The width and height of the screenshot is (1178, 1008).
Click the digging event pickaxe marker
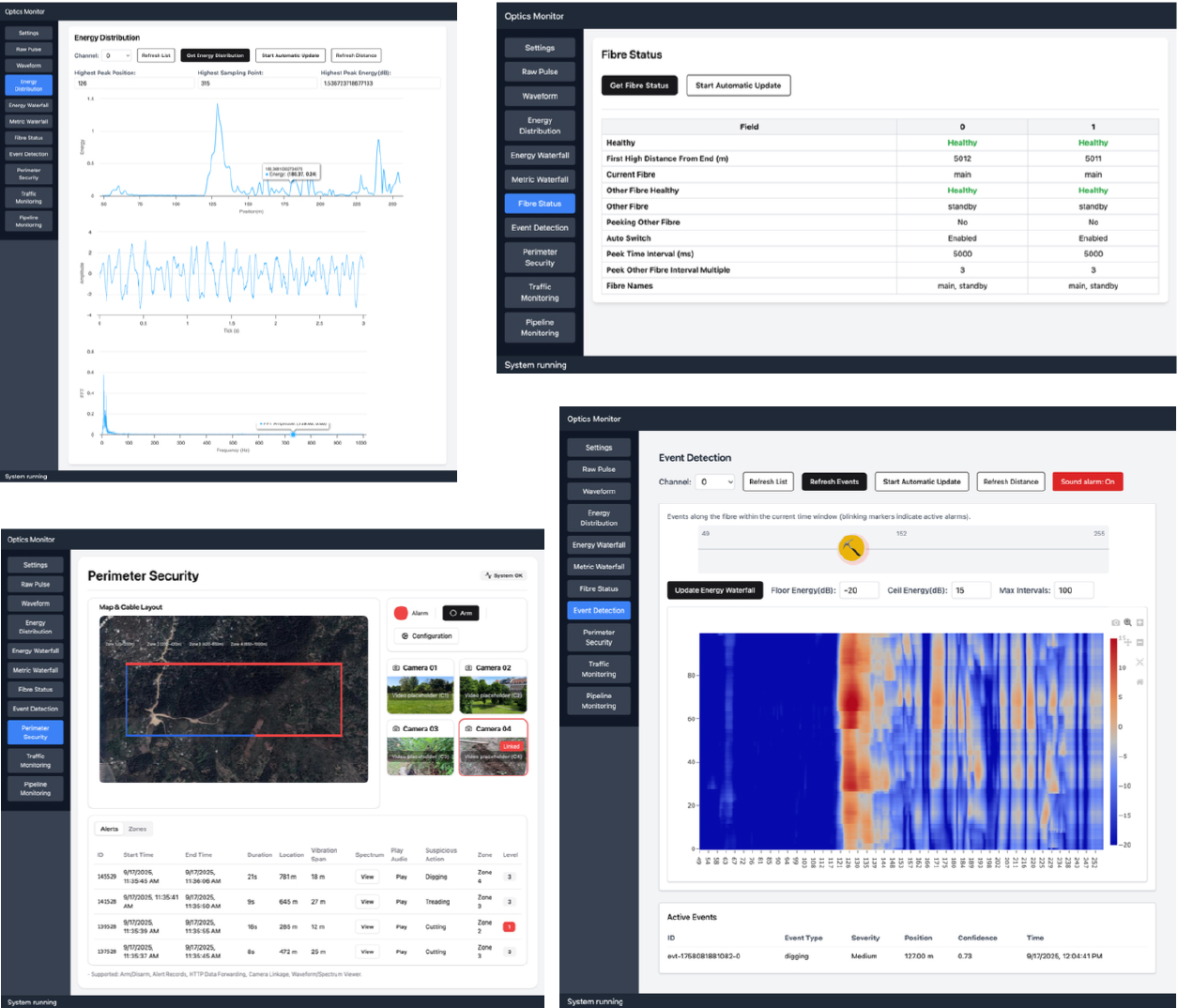[x=851, y=548]
